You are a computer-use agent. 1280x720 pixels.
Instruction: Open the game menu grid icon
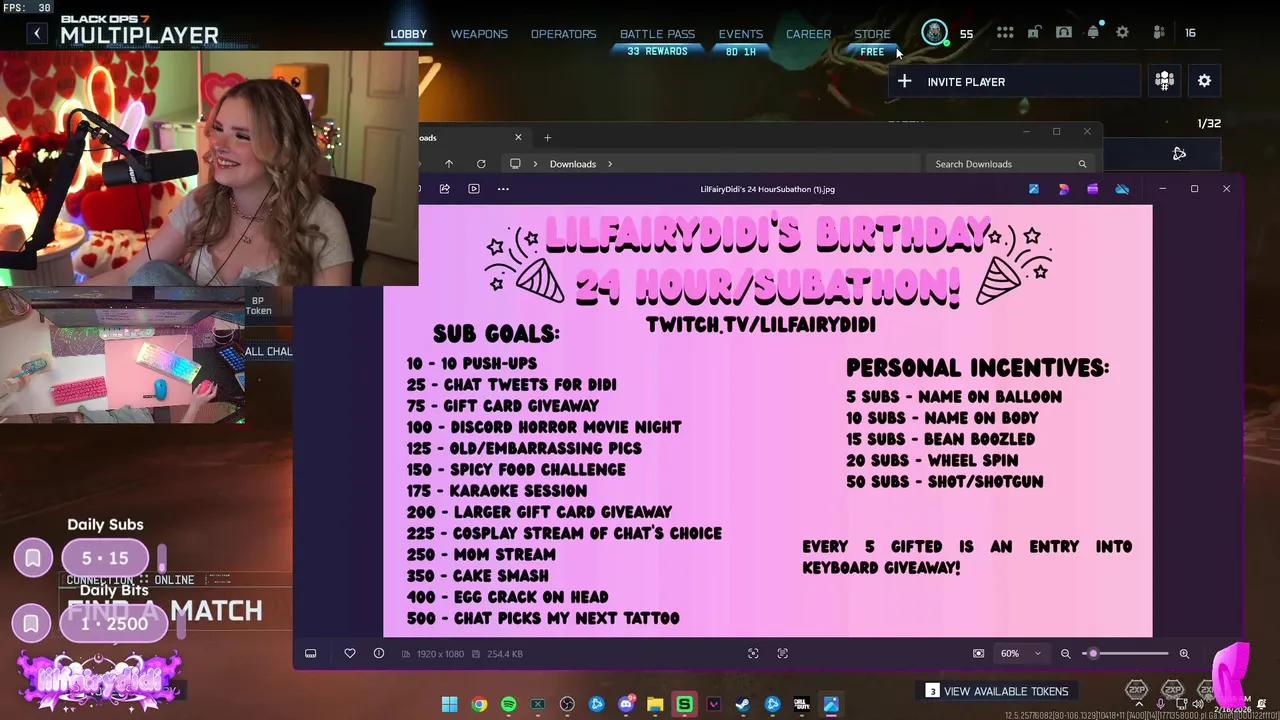click(x=1005, y=33)
